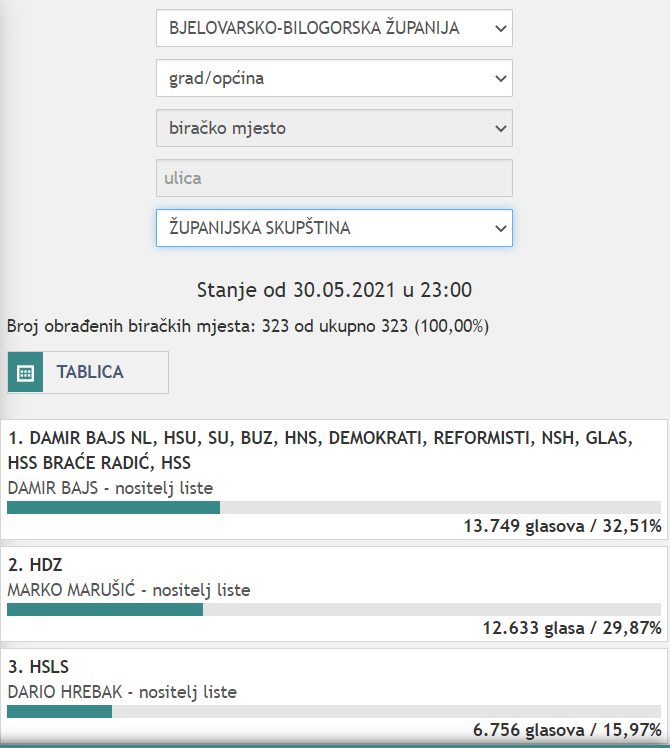Open the biračko mjesto dropdown
670x748 pixels.
tap(334, 128)
